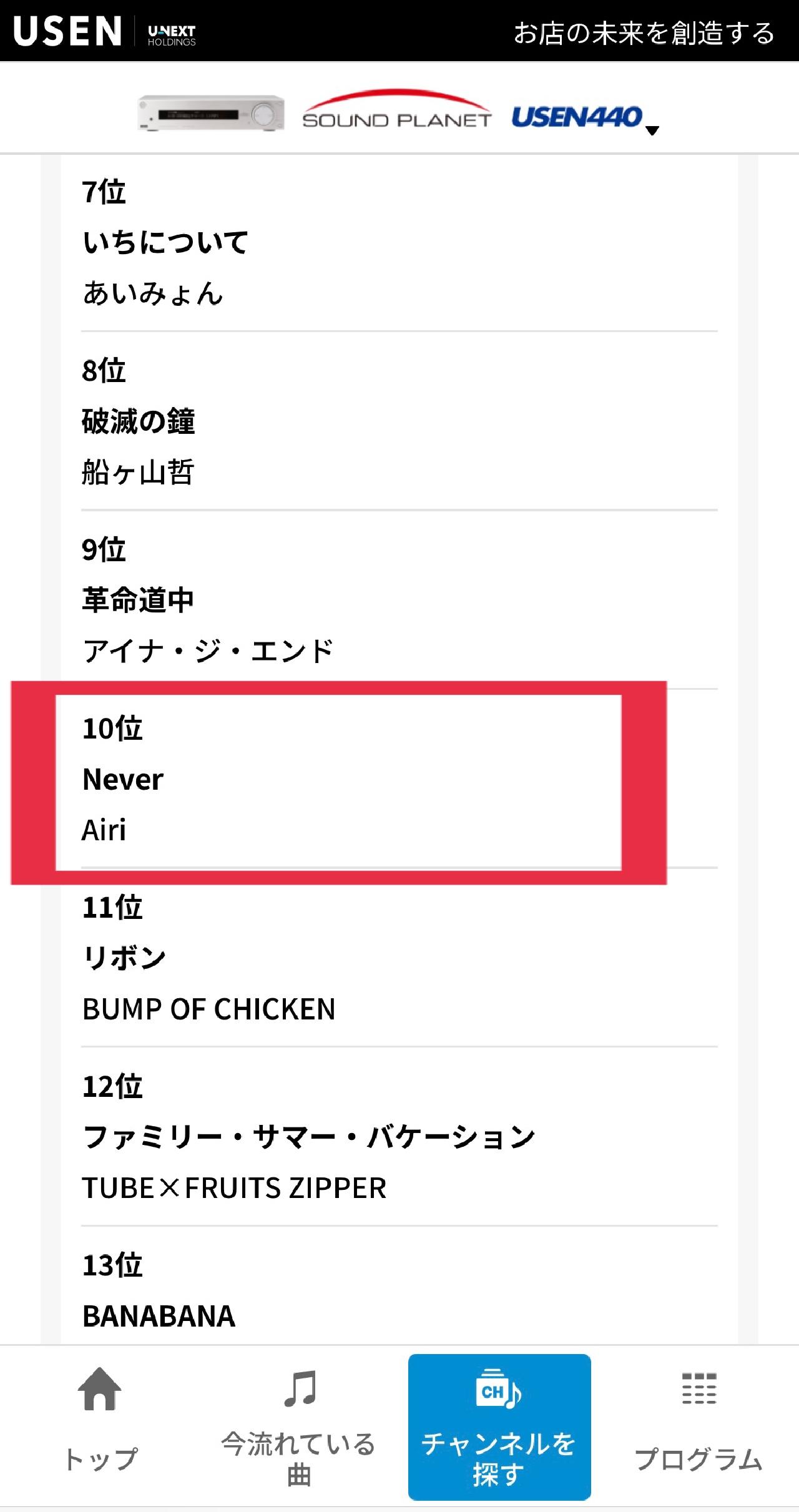The height and width of the screenshot is (1512, 799).
Task: Click the U-NEXT HOLDINGS logo
Action: coord(172,35)
